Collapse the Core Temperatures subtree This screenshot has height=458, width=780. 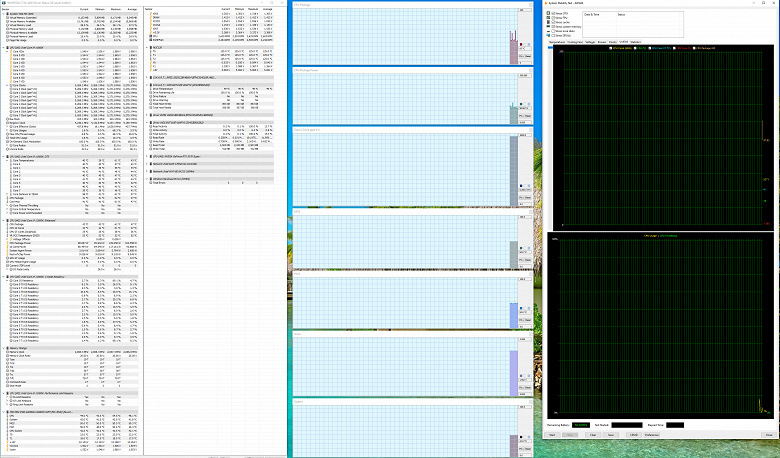pos(7,161)
